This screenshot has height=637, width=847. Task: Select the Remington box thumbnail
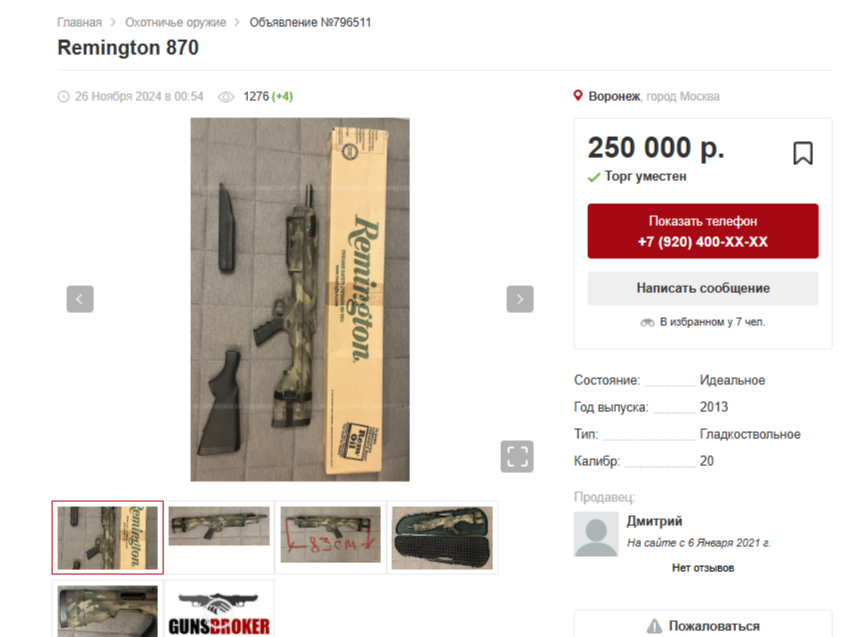pos(107,538)
